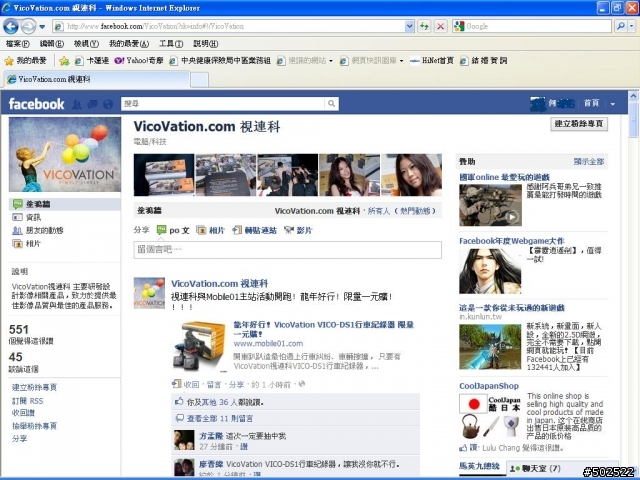Screen dimensions: 640x480
Task: Open the 檢視(V) menu
Action: [86, 43]
